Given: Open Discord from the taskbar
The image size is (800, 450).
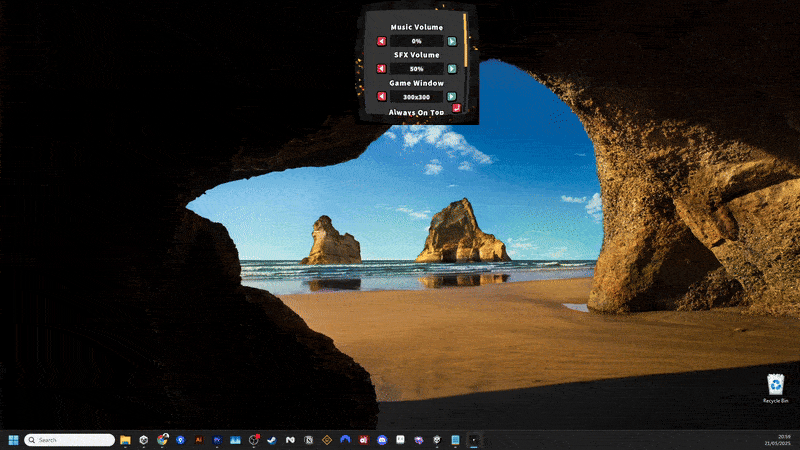Looking at the screenshot, I should coord(381,440).
